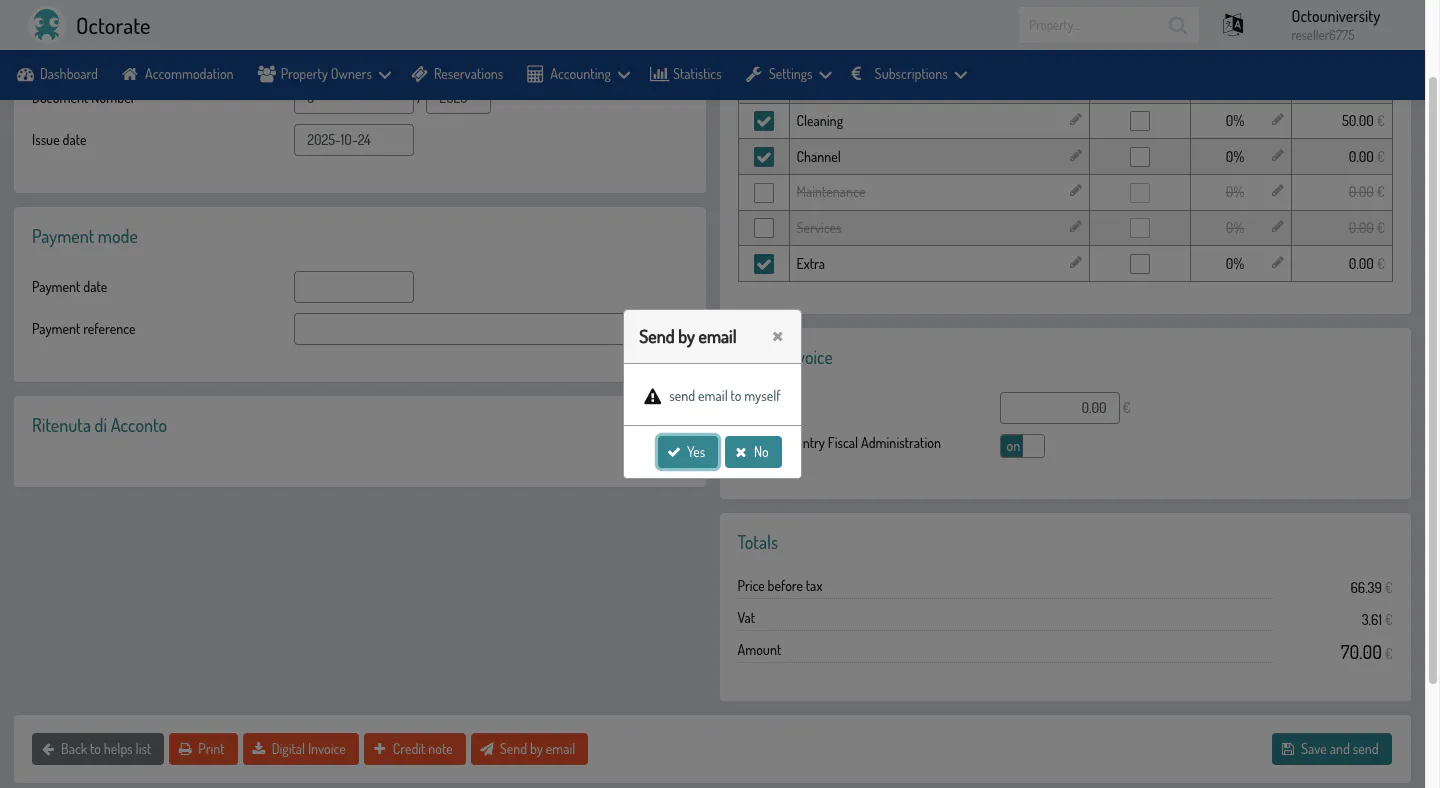Check the Maintenance row checkbox
Viewport: 1440px width, 788px height.
(x=764, y=192)
